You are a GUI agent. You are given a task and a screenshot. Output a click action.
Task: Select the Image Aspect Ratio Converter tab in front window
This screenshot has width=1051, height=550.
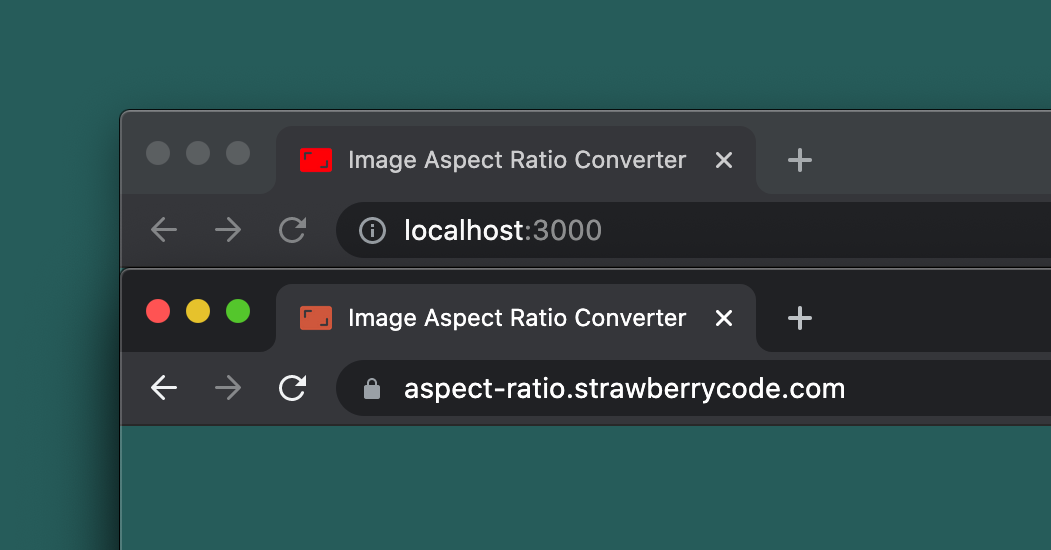coord(516,318)
